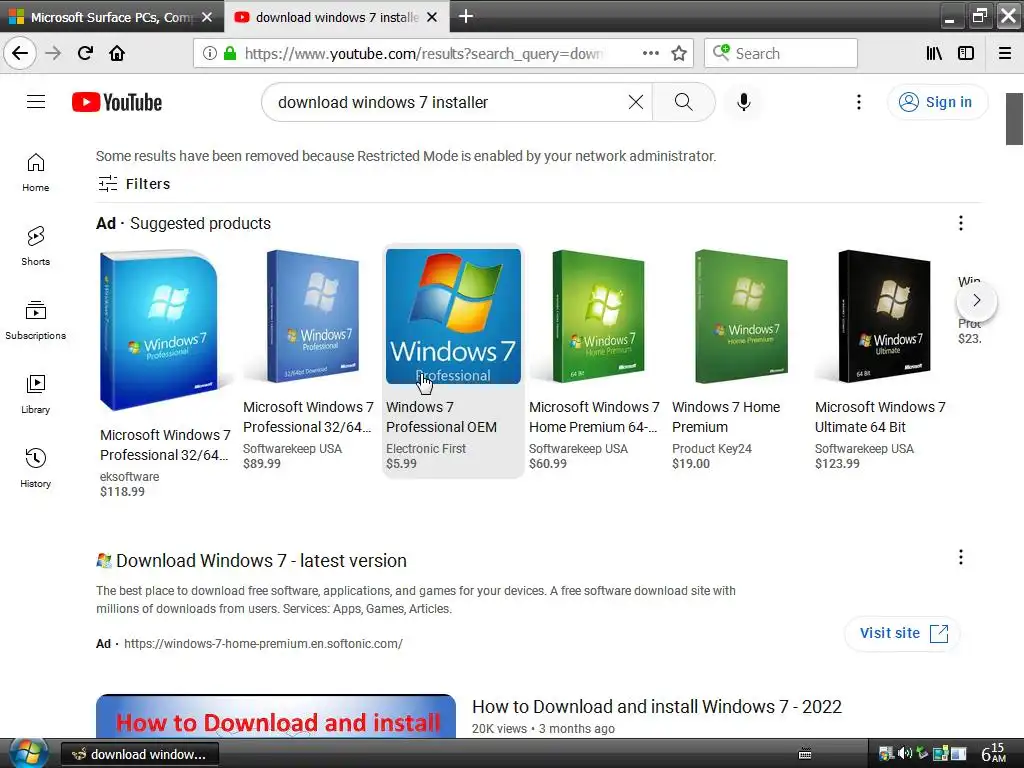This screenshot has width=1024, height=768.
Task: Bookmark this page with the star icon
Action: coord(679,53)
